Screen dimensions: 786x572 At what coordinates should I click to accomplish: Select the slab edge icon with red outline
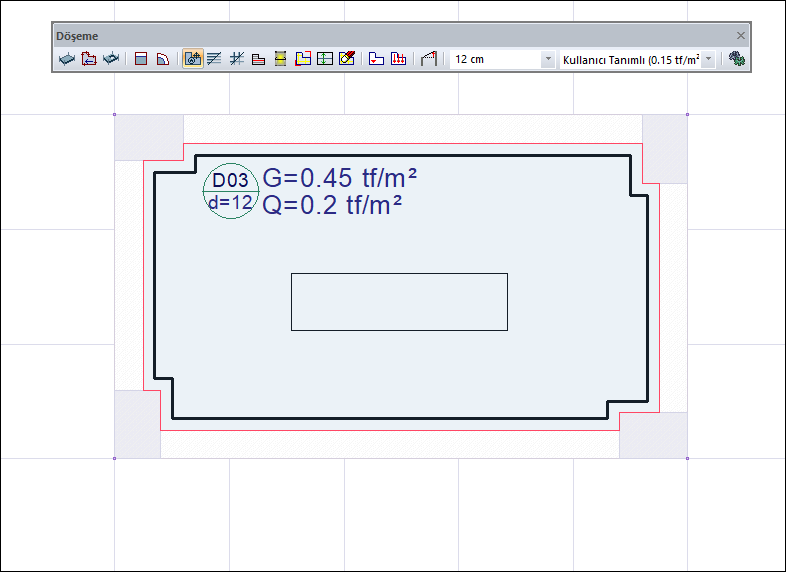point(89,59)
